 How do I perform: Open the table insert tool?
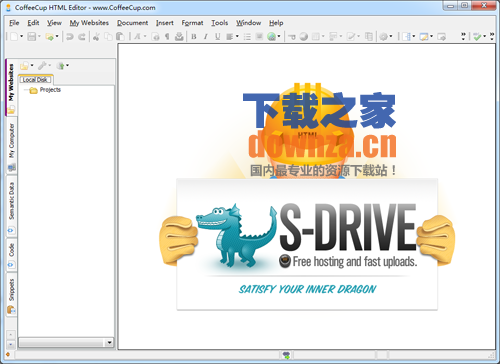click(315, 37)
